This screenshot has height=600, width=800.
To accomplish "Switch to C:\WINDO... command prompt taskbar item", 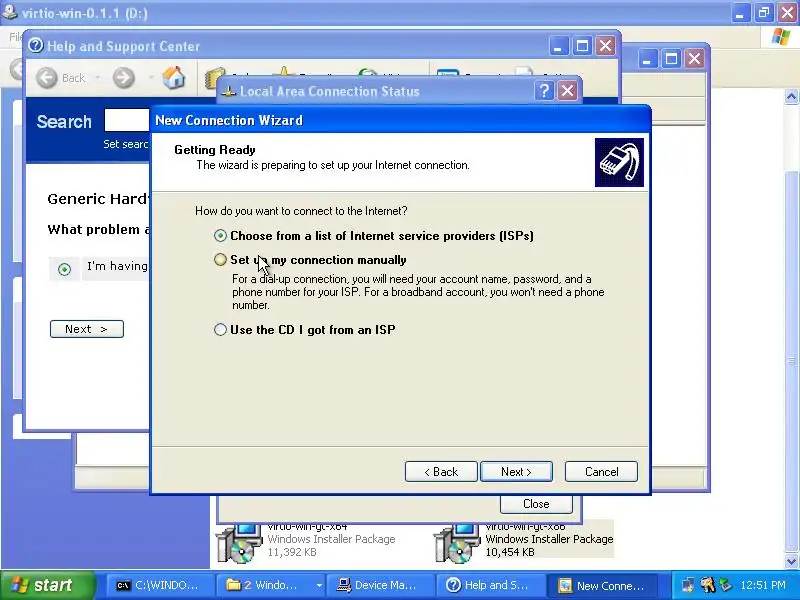I will (x=159, y=586).
